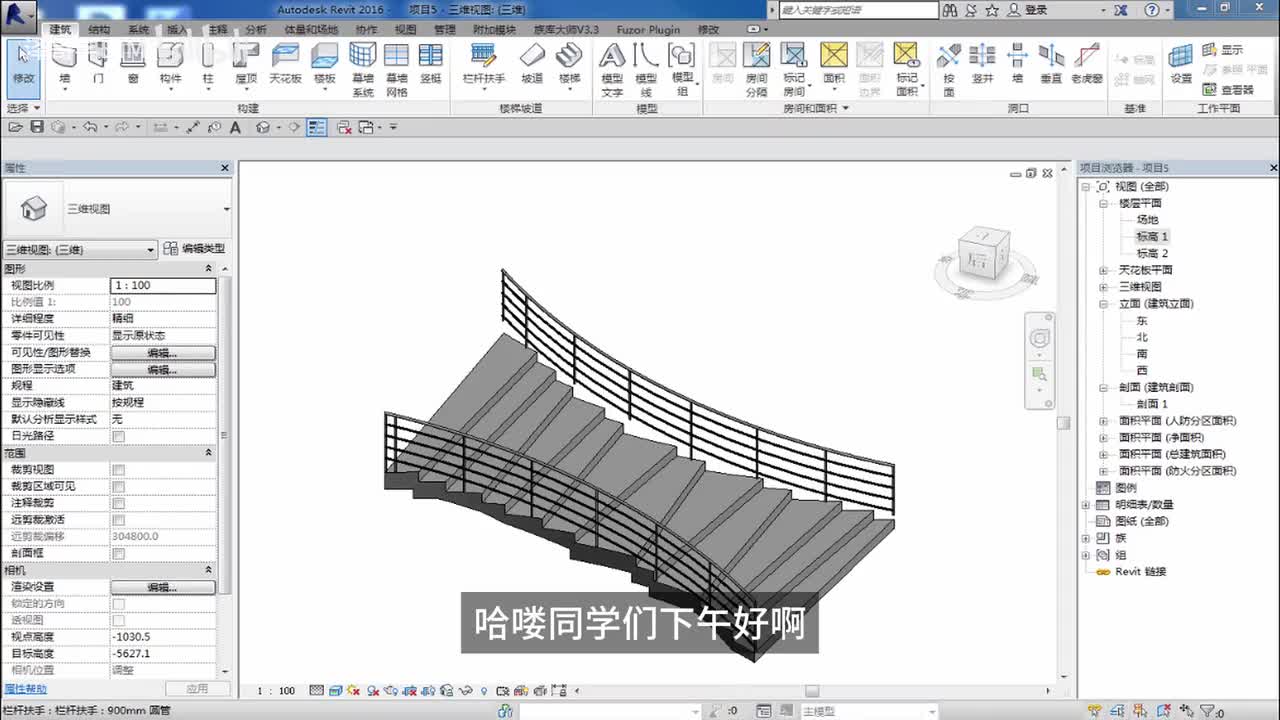Viewport: 1280px width, 720px height.
Task: Select 标高 1 in the project browser
Action: tap(1152, 237)
